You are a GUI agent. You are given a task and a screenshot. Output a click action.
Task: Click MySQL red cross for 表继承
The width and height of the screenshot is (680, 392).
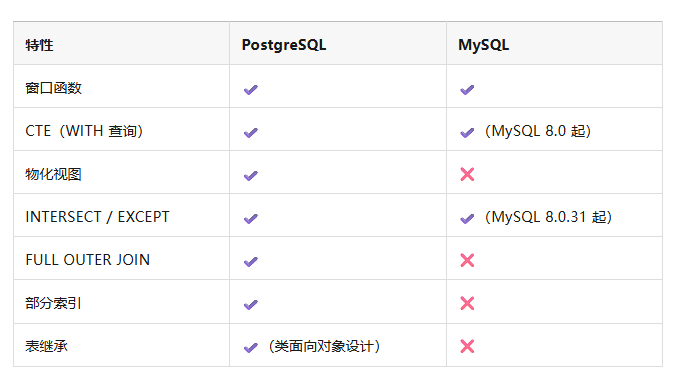click(x=467, y=346)
